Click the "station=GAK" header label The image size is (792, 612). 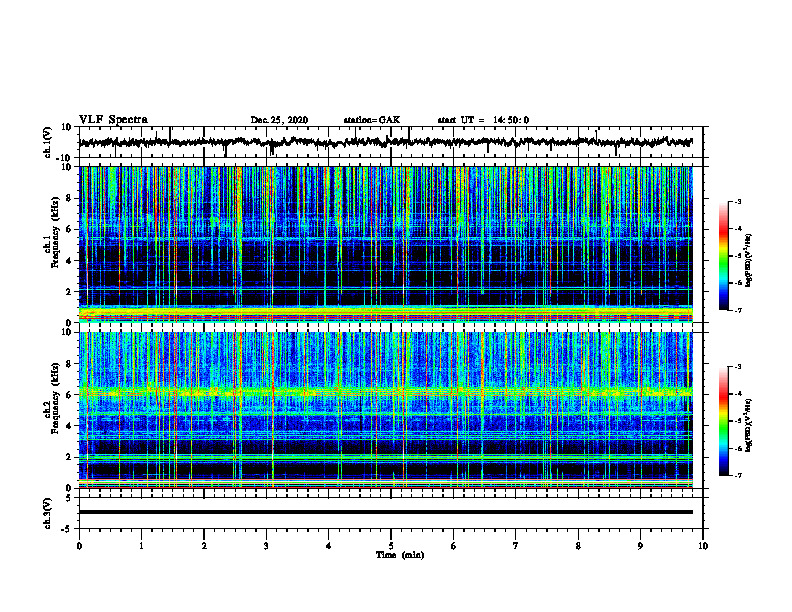(372, 120)
